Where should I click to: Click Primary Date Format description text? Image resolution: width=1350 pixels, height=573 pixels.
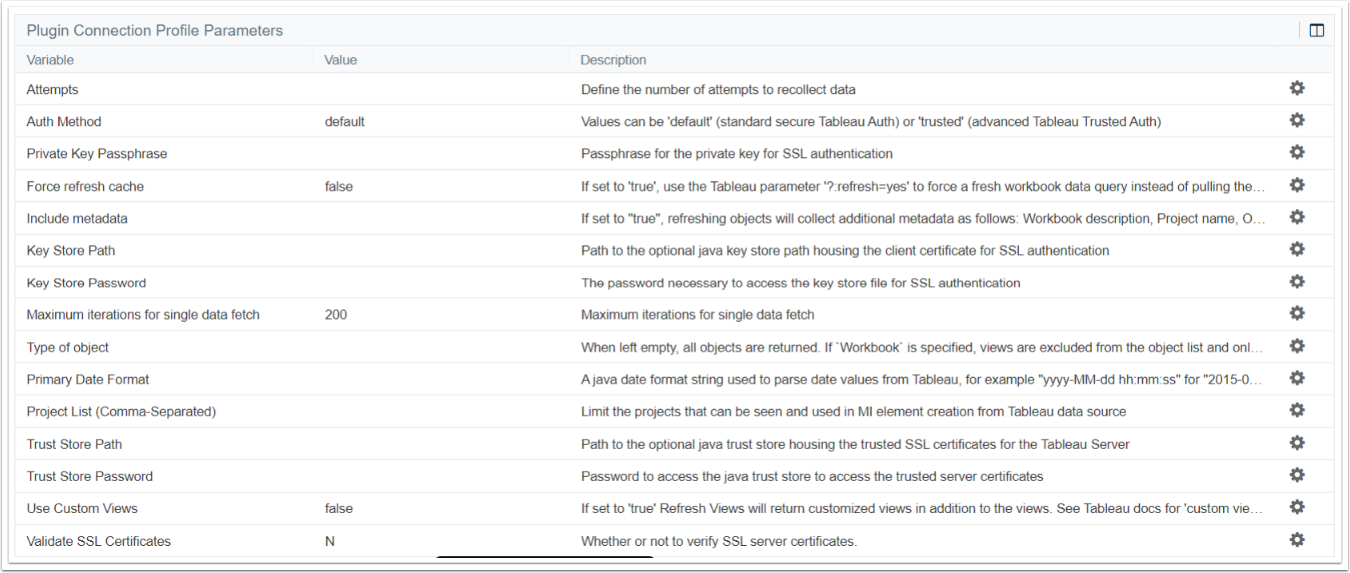pyautogui.click(x=923, y=379)
